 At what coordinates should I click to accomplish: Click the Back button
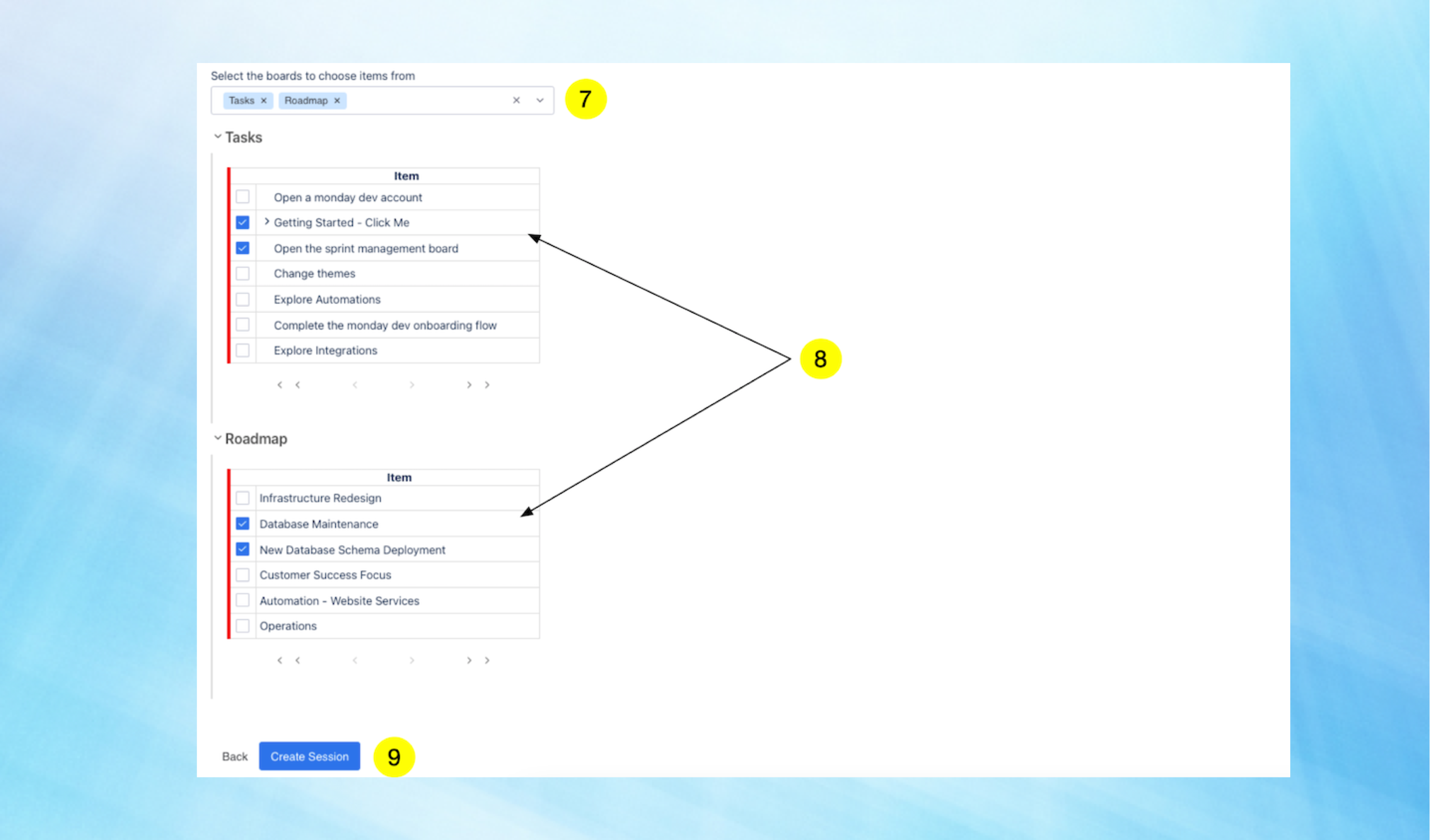[235, 756]
